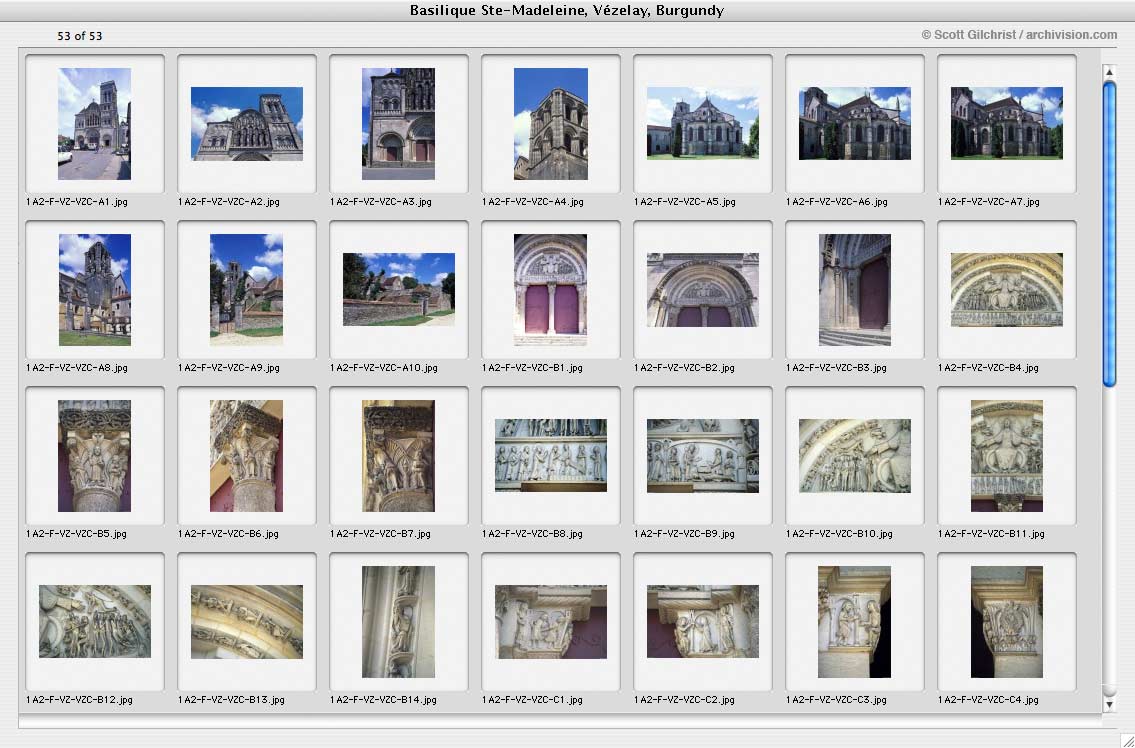Click filename label 1A2-F-VZ-VZC-A10.jpg
Viewport: 1135px width, 748px height.
coord(384,368)
